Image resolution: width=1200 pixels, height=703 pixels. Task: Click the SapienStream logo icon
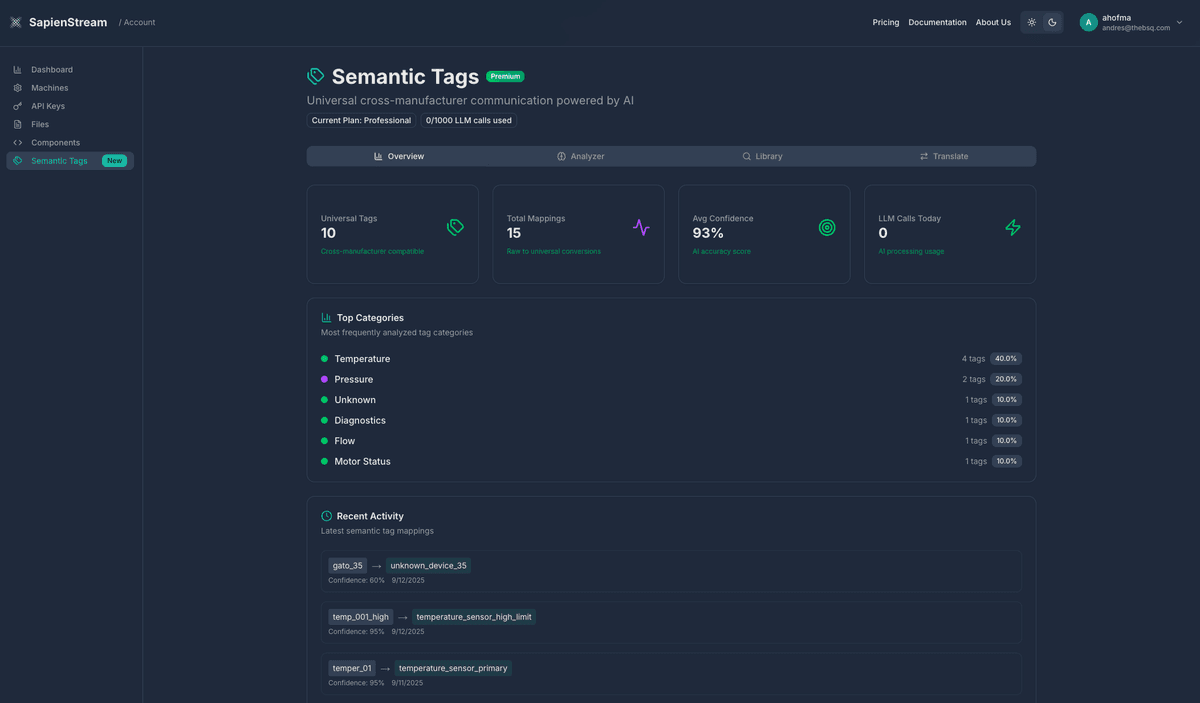16,22
